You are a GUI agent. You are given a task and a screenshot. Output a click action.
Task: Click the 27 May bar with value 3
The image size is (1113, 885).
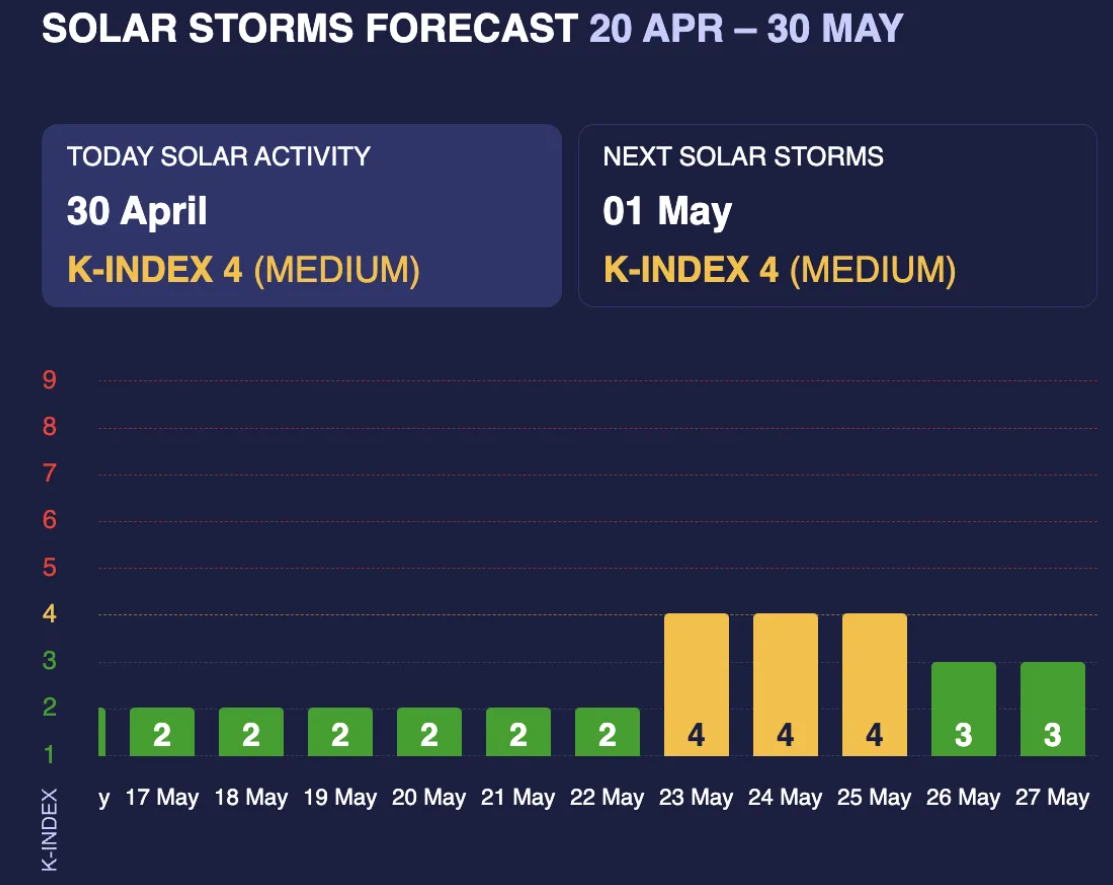(1053, 709)
